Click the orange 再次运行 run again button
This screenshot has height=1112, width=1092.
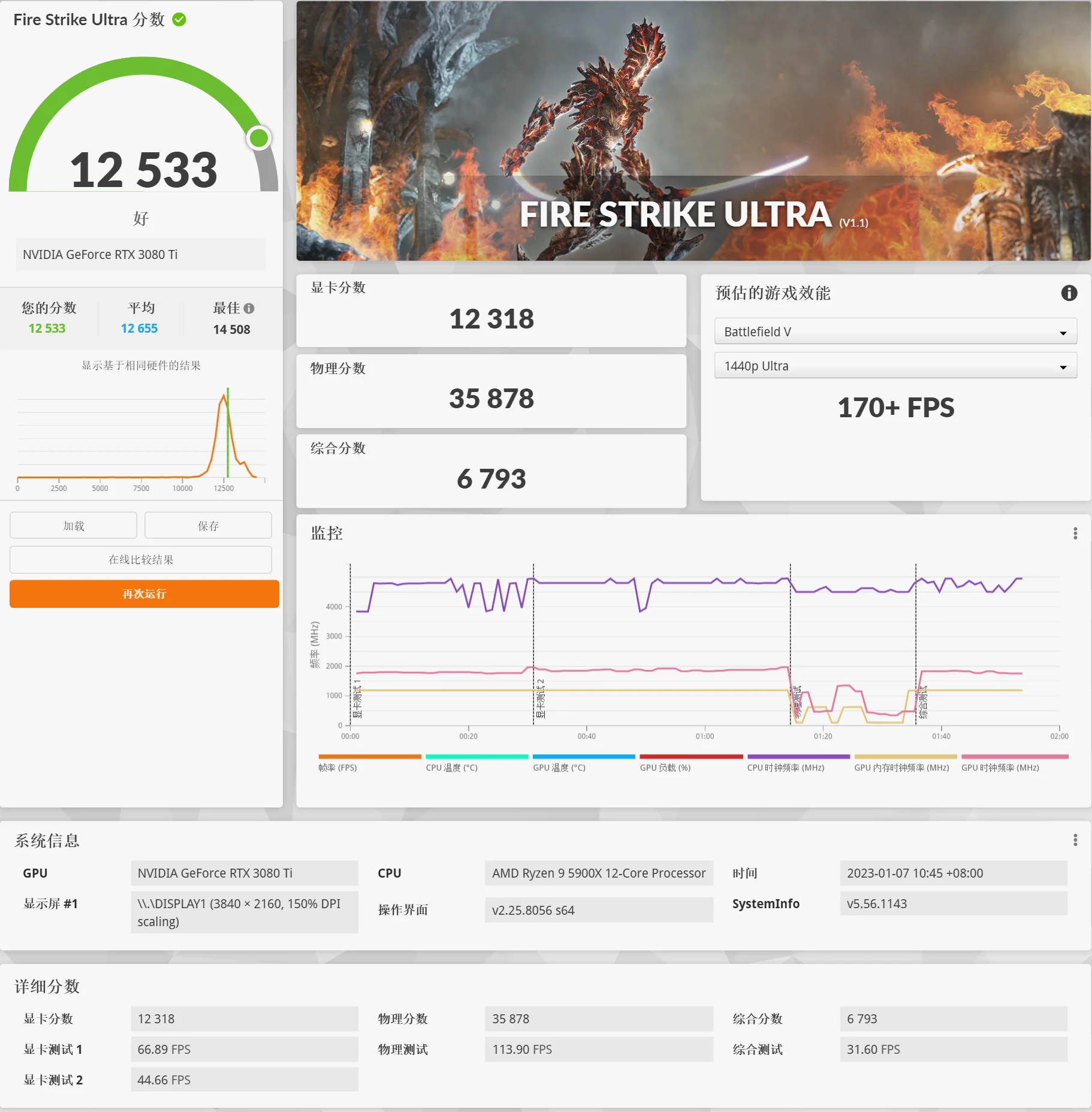tap(144, 593)
